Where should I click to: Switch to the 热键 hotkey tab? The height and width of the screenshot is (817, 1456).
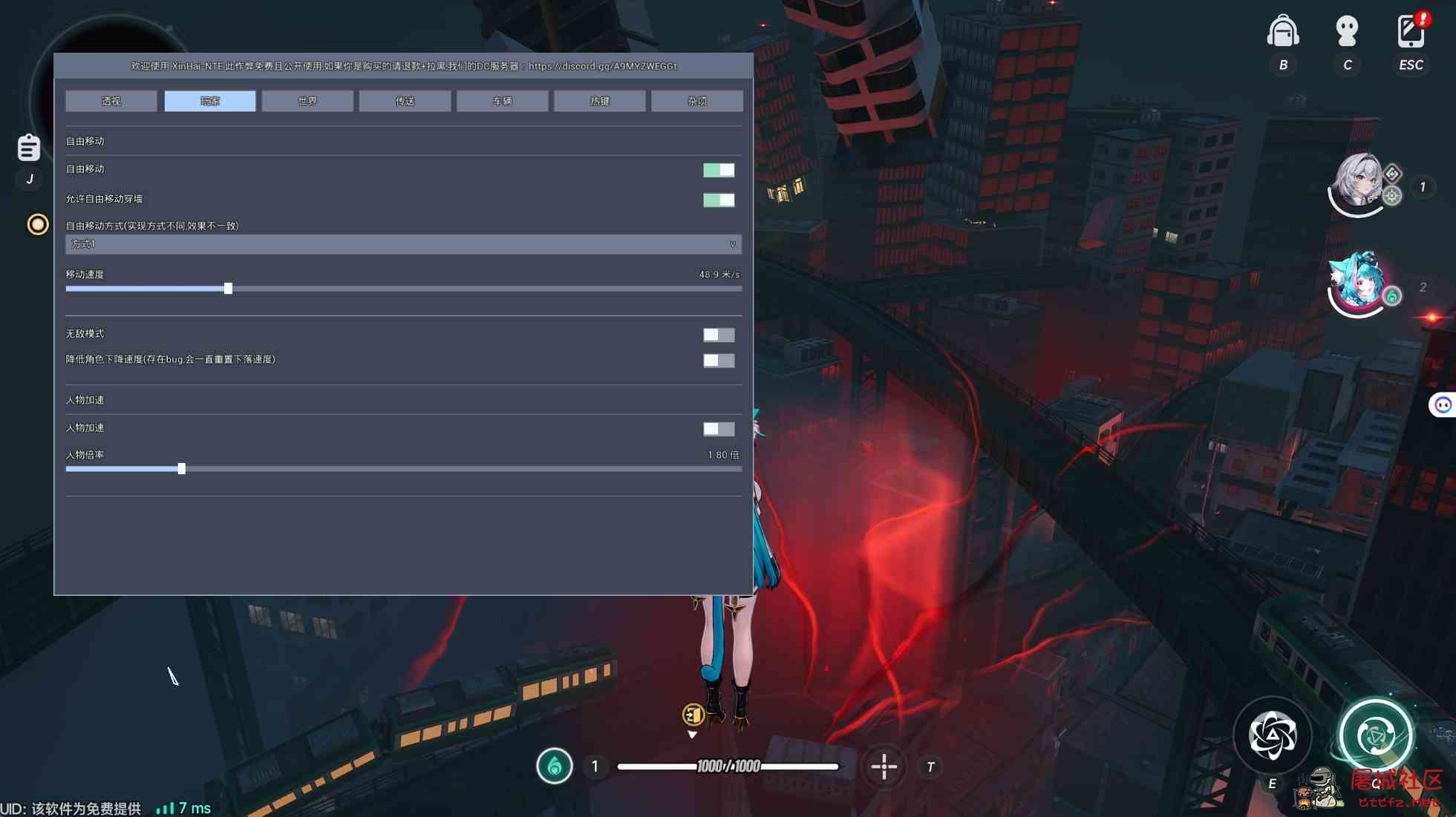600,101
